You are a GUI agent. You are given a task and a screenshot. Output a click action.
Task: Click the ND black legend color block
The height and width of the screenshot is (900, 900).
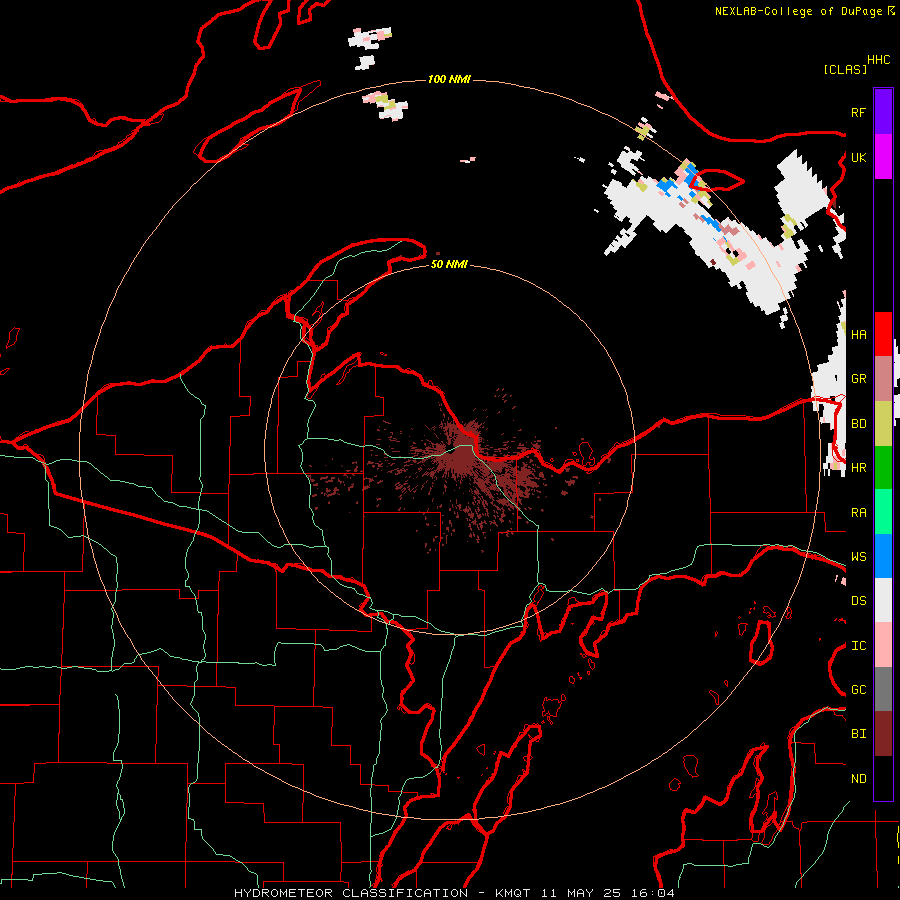coord(883,778)
